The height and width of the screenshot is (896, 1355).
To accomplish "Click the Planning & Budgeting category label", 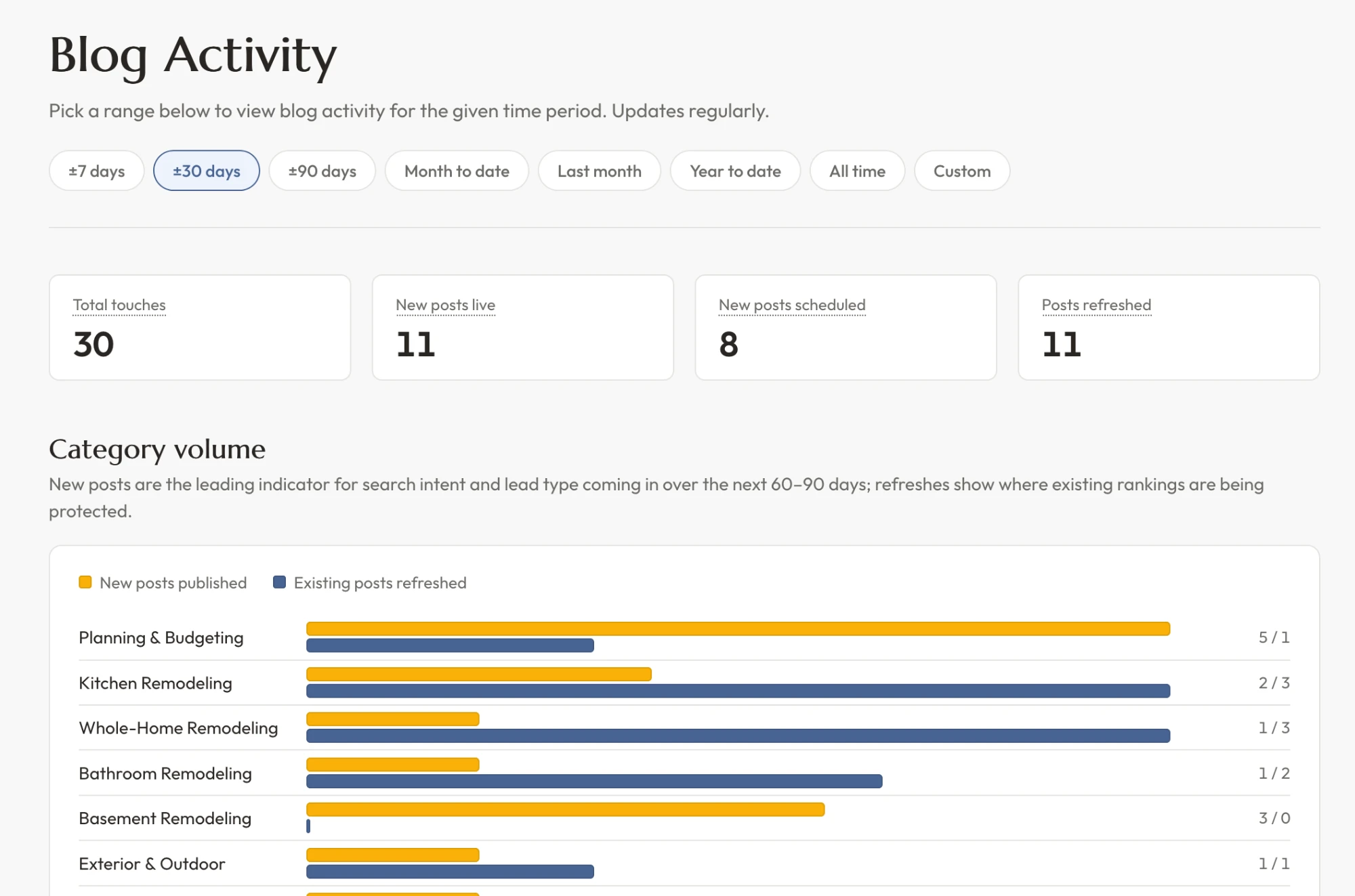I will (161, 637).
